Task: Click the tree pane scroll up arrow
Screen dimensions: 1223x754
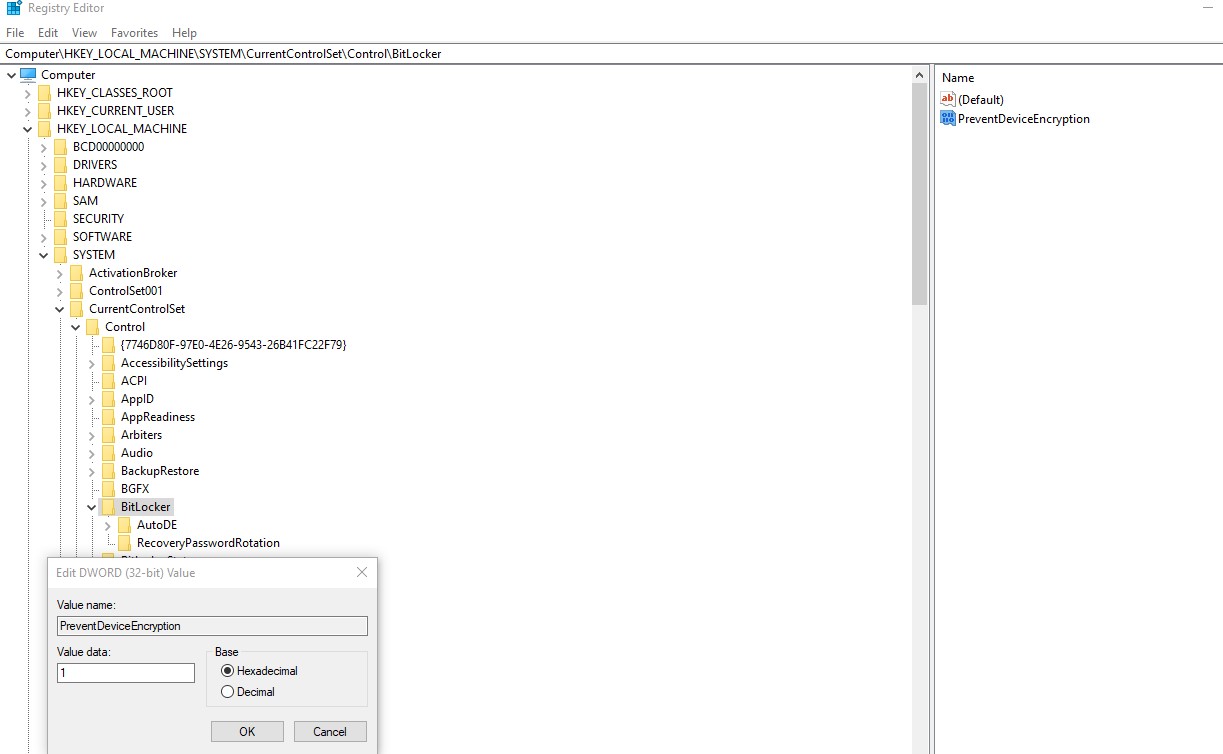Action: [x=920, y=75]
